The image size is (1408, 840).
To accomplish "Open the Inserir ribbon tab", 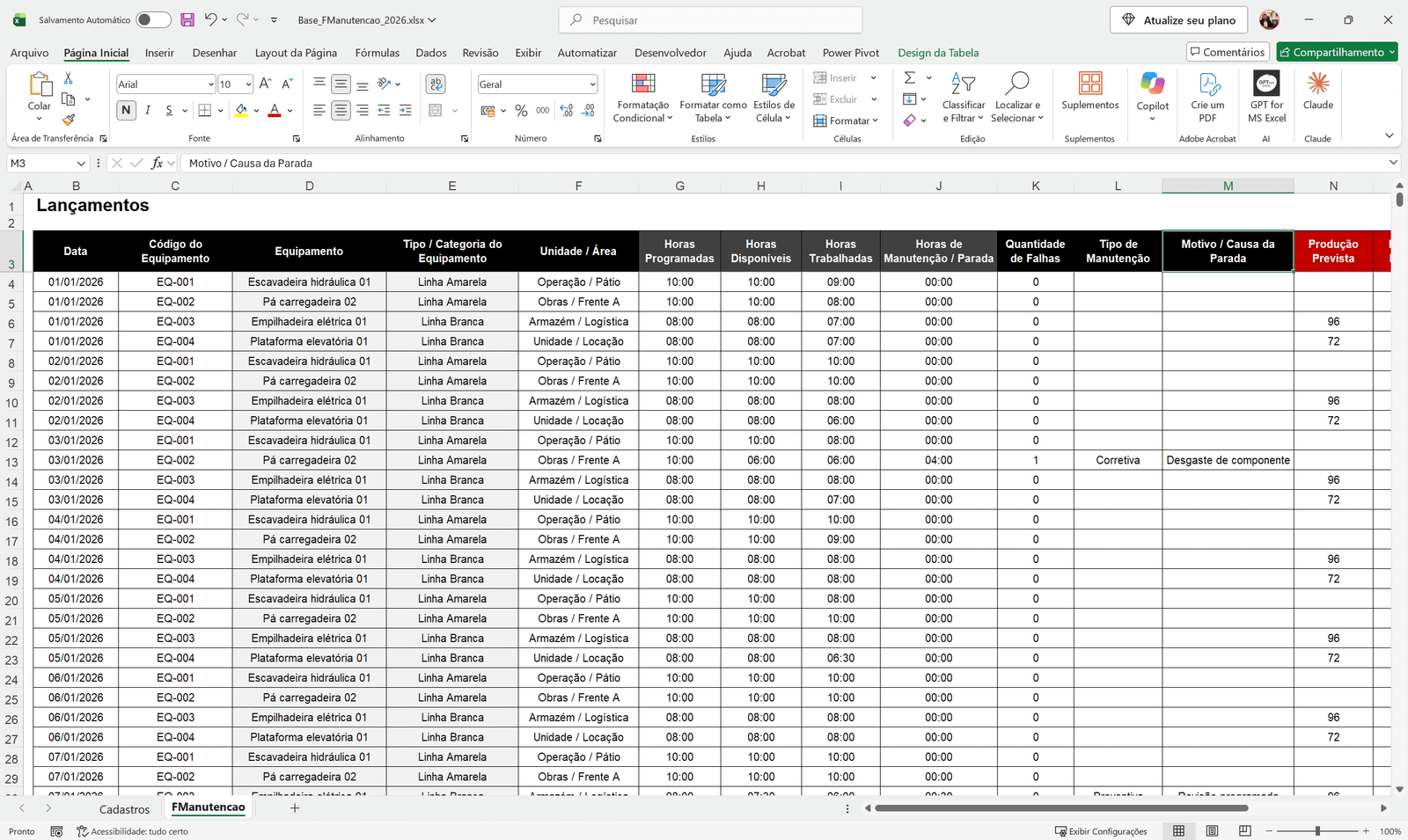I will [x=159, y=53].
